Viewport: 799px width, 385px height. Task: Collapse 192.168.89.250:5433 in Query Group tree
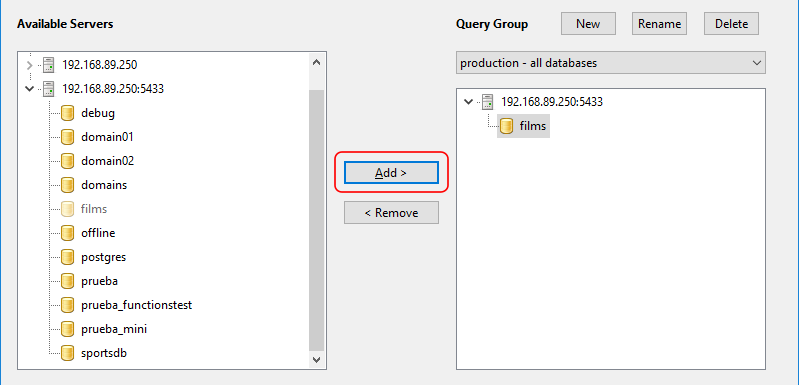click(469, 102)
